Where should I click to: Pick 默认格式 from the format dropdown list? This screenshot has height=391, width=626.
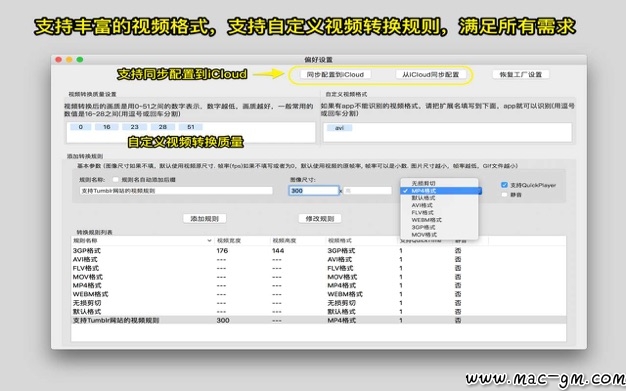[439, 198]
